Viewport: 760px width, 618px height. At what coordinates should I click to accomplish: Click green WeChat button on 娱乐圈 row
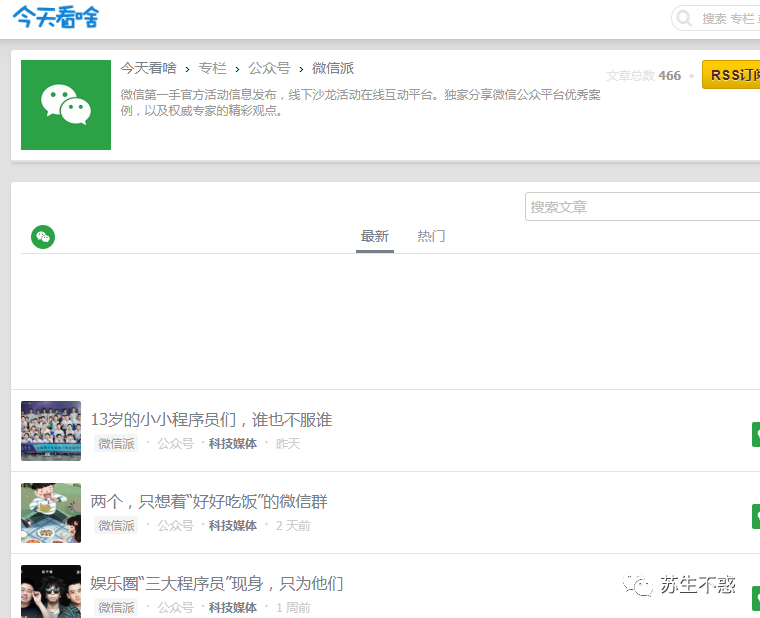pos(756,598)
